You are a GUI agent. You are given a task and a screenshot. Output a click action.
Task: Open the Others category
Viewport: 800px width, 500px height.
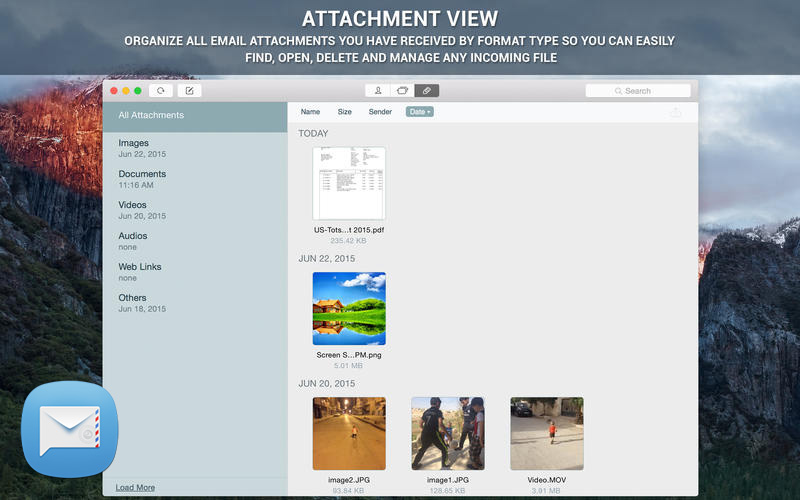click(x=195, y=303)
